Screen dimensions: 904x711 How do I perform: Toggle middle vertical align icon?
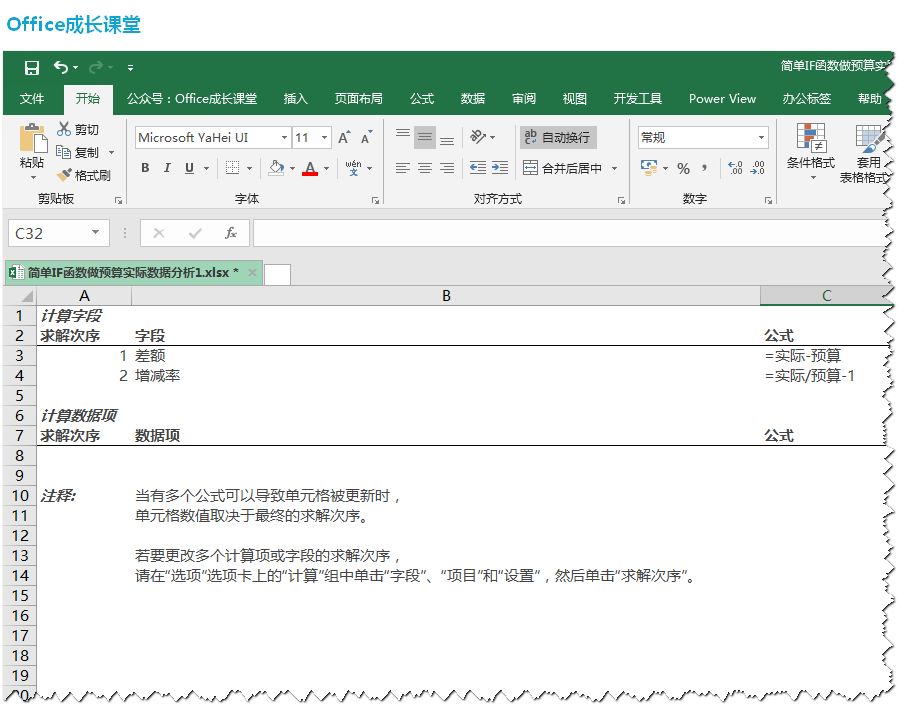click(x=425, y=137)
